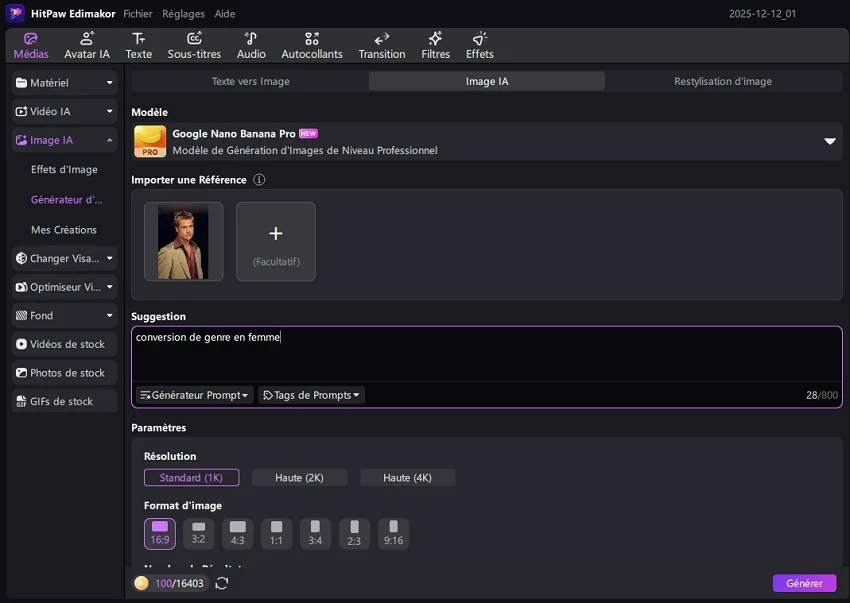Viewport: 850px width, 603px height.
Task: Switch to the Texte vers Image tab
Action: tap(250, 81)
